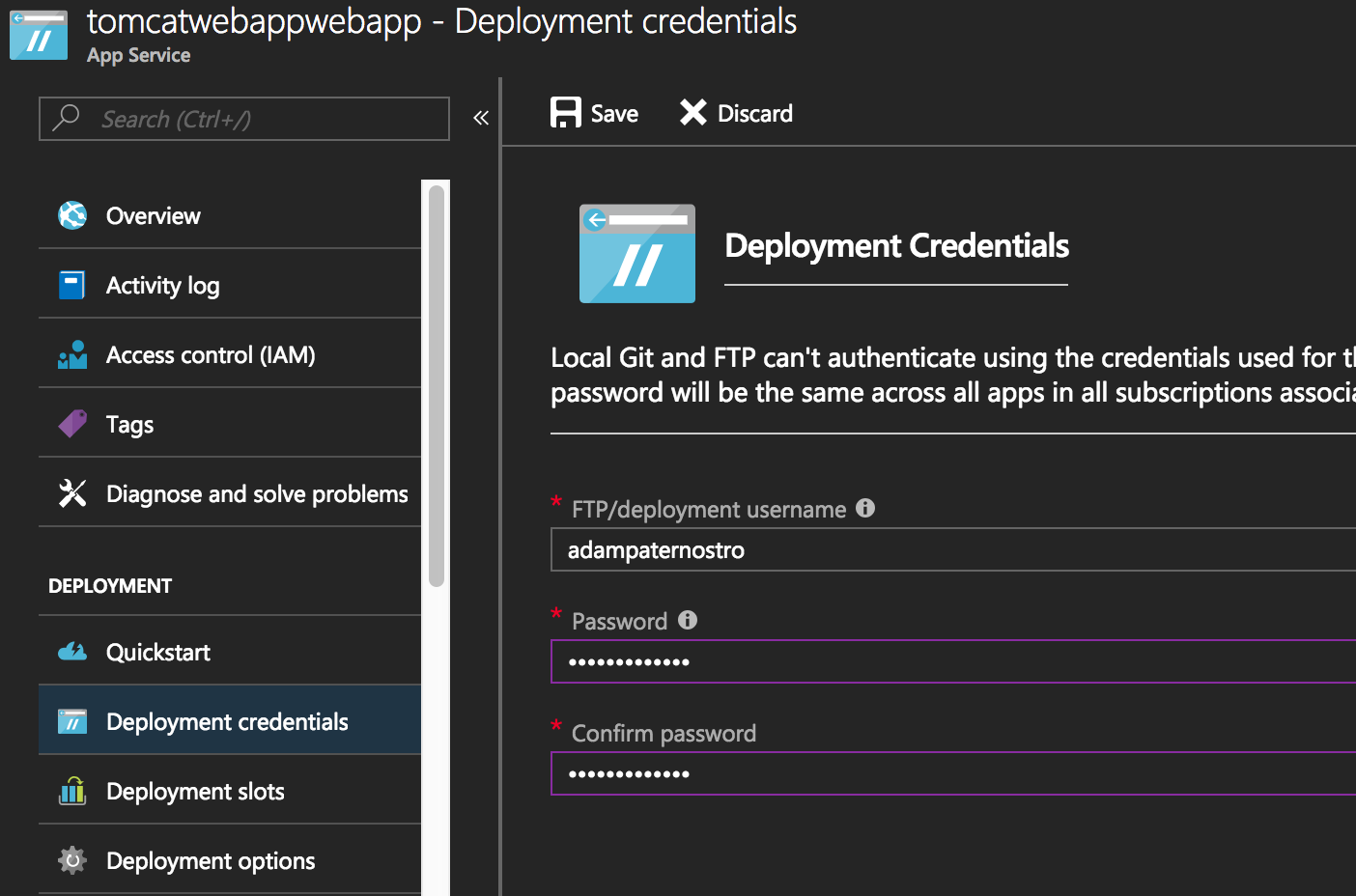Open the Activity log page
The image size is (1356, 896).
click(230, 285)
